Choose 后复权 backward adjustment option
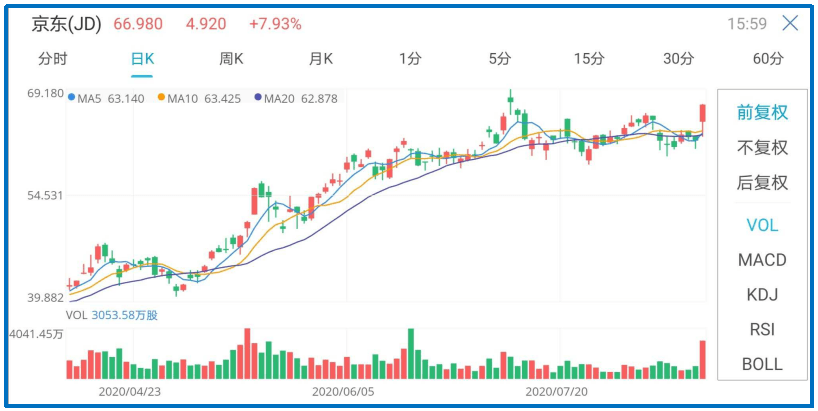This screenshot has height=411, width=818. (762, 182)
